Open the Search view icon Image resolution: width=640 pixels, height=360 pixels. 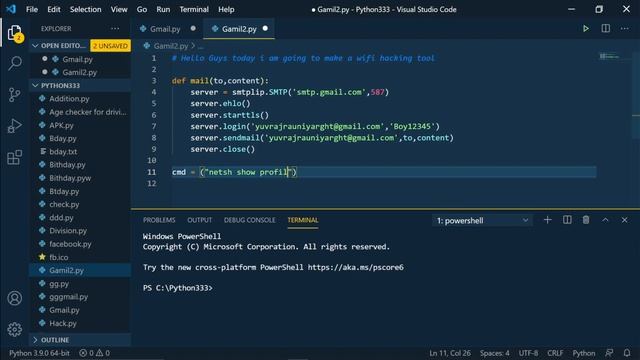(x=15, y=63)
